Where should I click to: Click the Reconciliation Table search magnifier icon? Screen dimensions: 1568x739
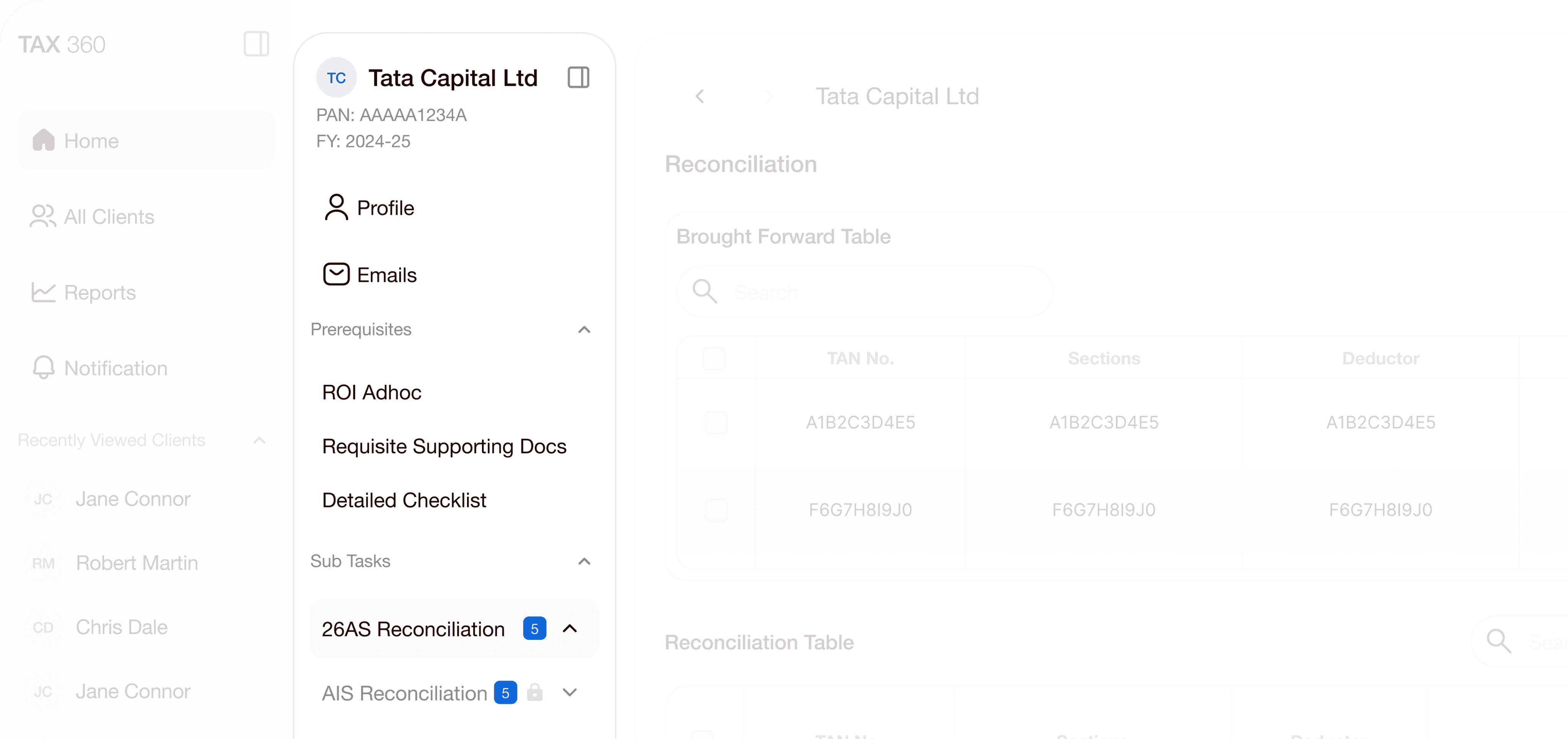coord(1498,642)
